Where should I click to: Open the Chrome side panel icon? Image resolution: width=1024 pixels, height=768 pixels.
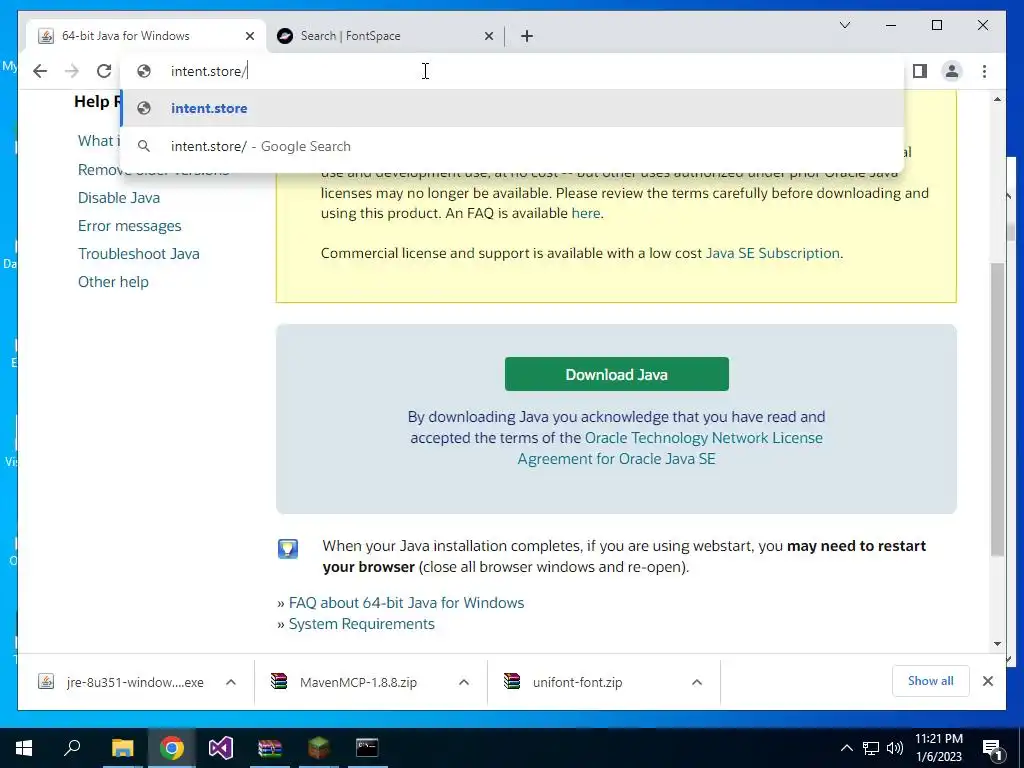(920, 71)
